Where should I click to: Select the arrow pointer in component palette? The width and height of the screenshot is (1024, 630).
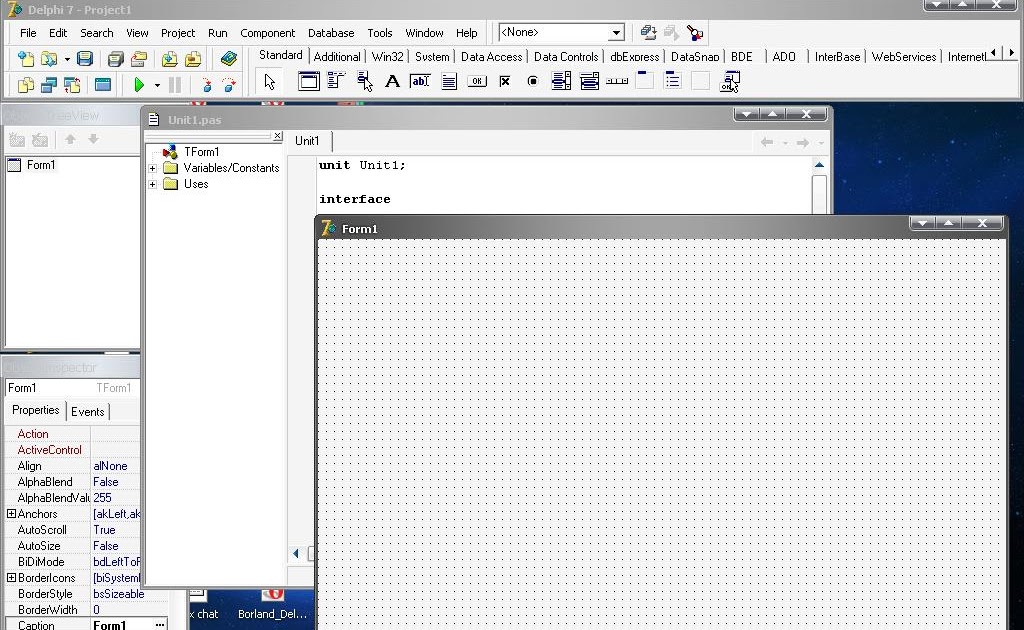point(270,82)
